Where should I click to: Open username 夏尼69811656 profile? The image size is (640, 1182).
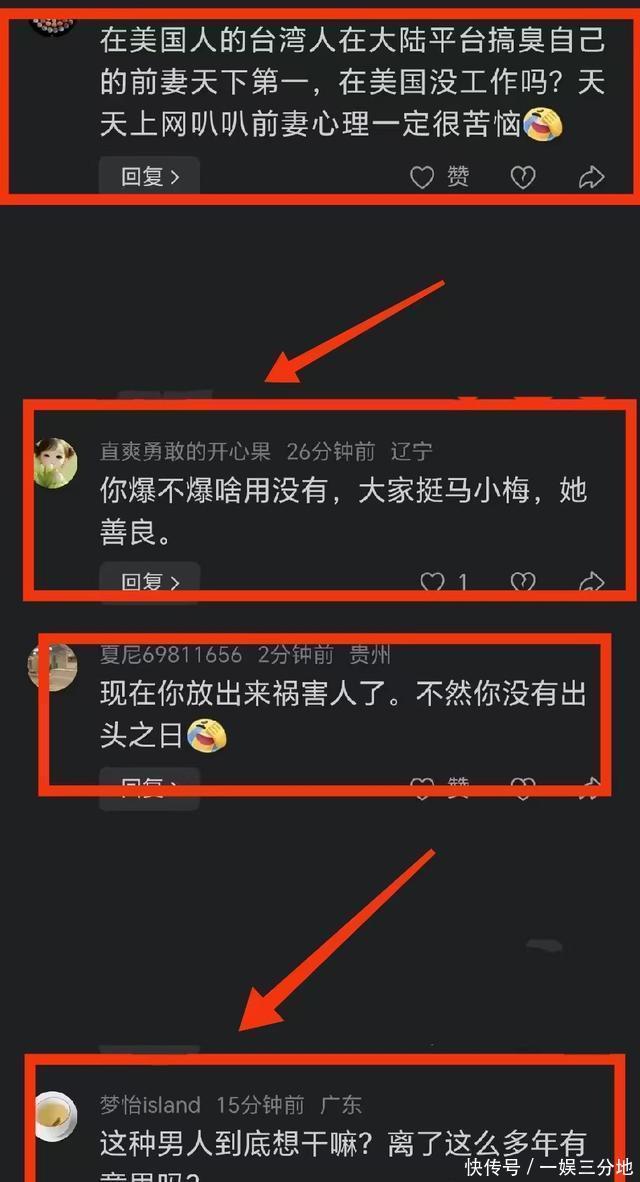pos(170,654)
